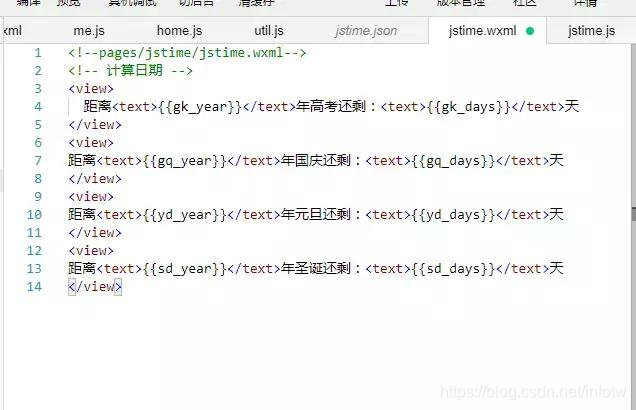Click line number 1 in the gutter
Viewport: 636px width, 410px height.
click(x=38, y=53)
